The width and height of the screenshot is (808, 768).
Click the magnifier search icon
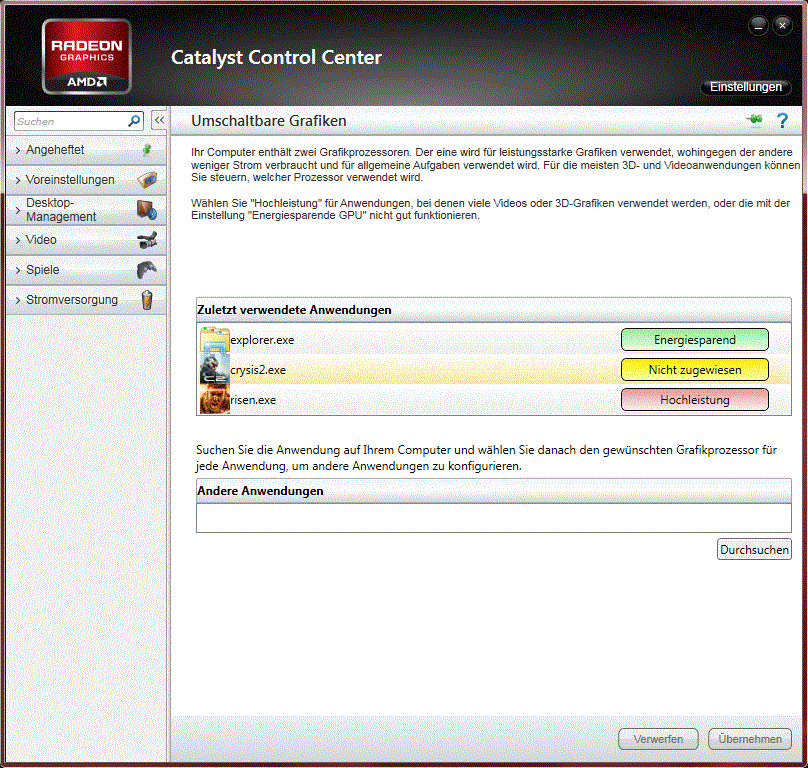pyautogui.click(x=134, y=121)
